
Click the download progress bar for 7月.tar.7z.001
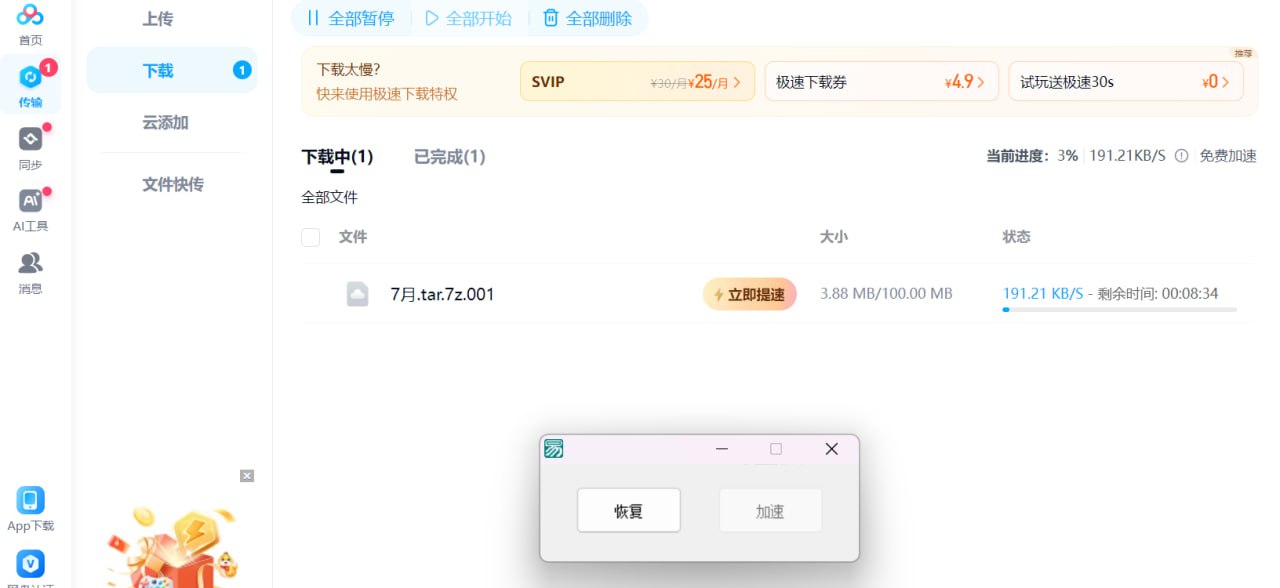tap(1119, 310)
